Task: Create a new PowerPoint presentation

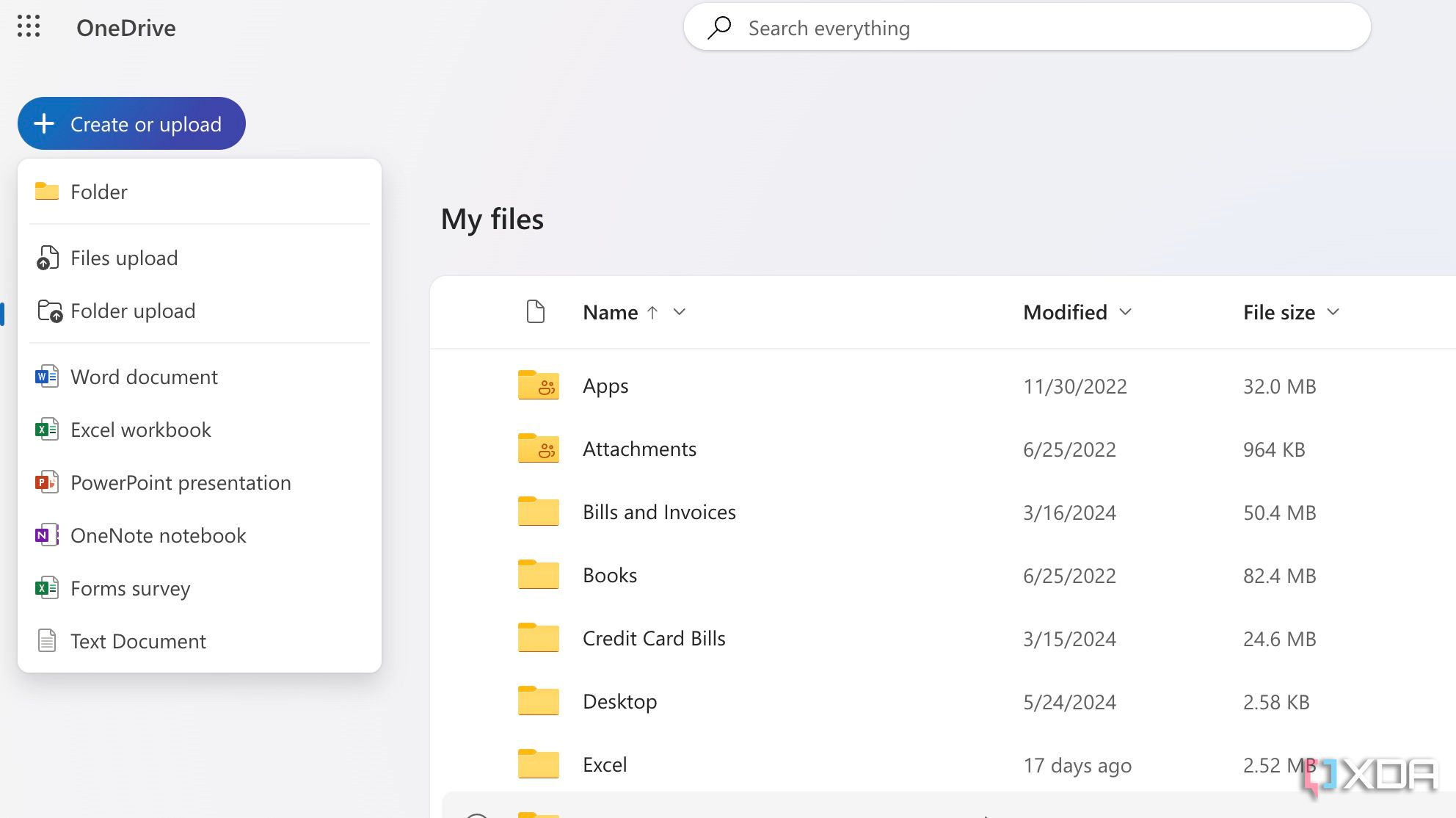Action: point(200,482)
